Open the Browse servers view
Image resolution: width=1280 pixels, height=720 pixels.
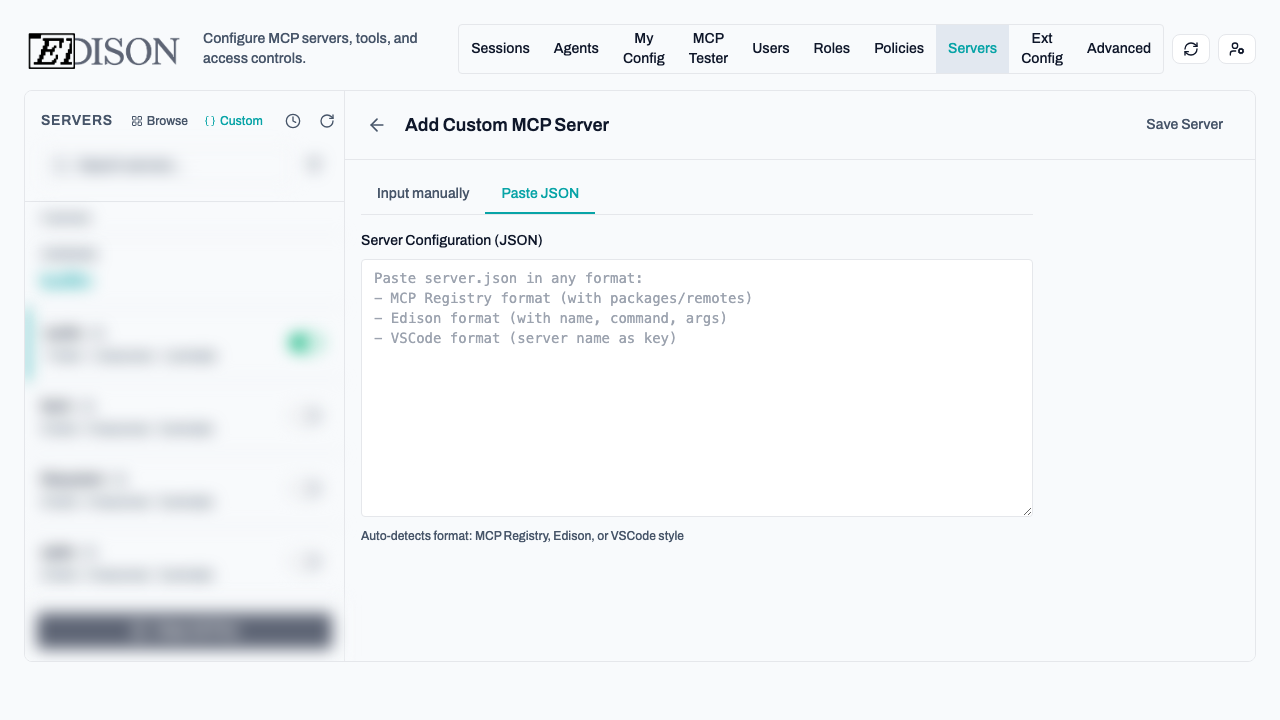(x=160, y=120)
